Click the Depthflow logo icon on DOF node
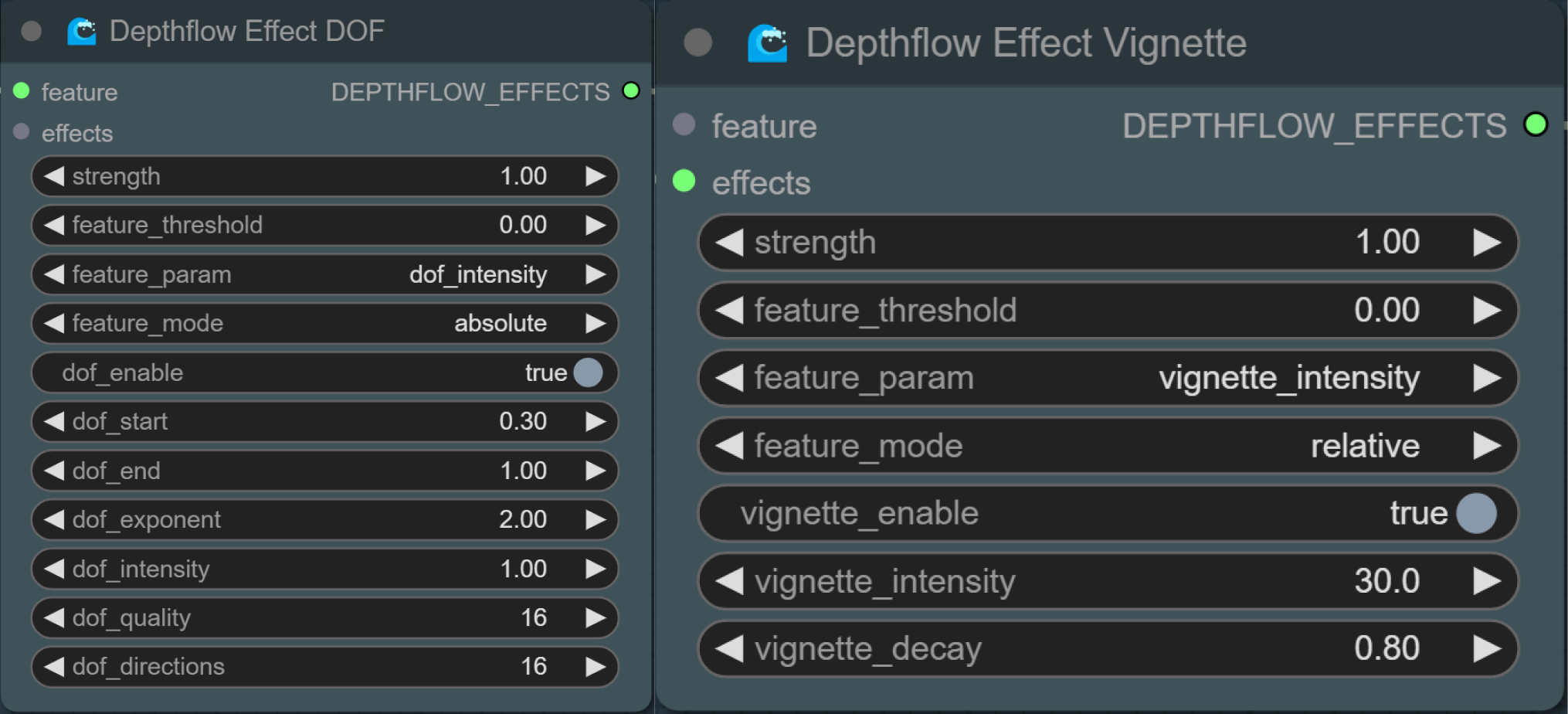 pos(81,31)
